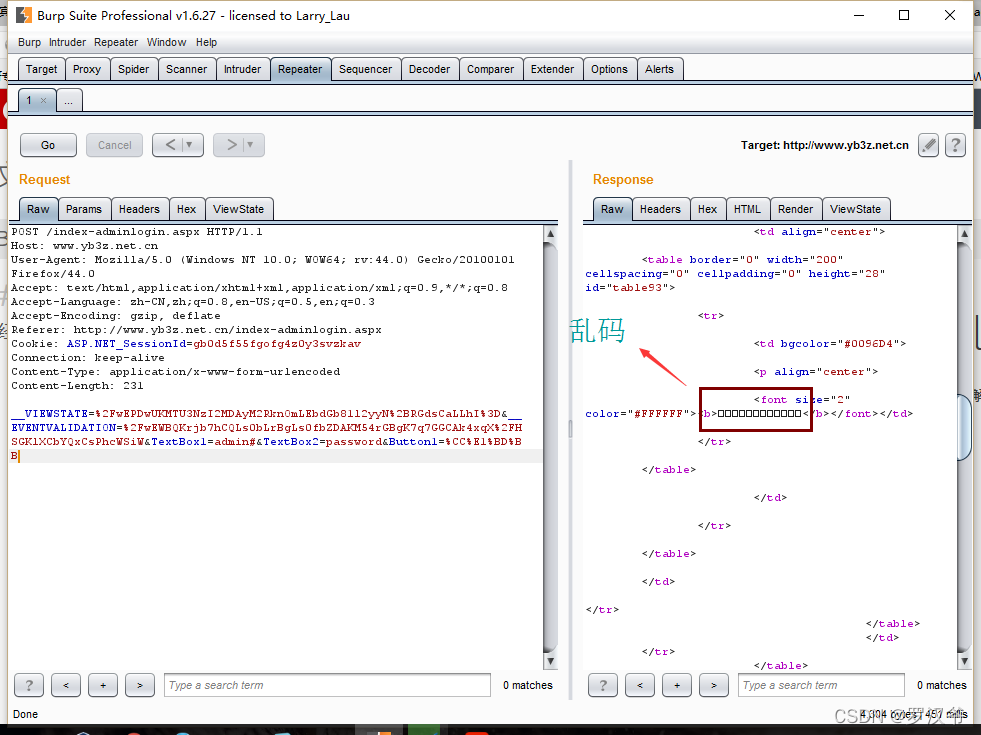This screenshot has height=735, width=981.
Task: Select the Repeater tool tab
Action: (300, 69)
